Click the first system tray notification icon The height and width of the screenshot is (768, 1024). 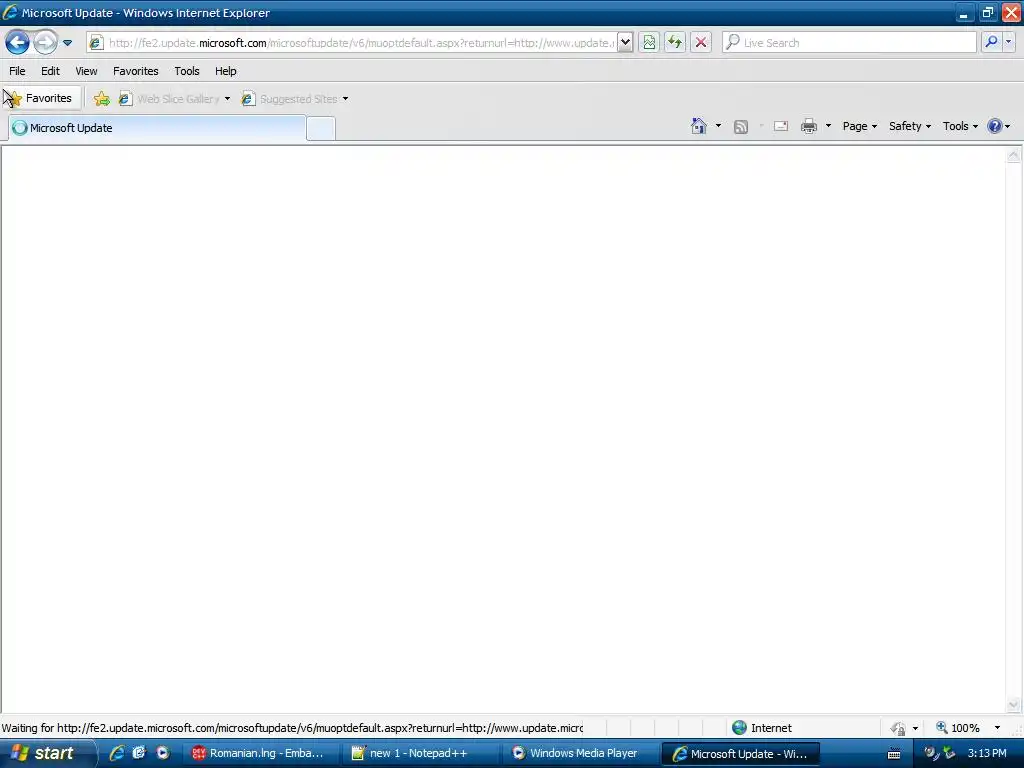931,753
